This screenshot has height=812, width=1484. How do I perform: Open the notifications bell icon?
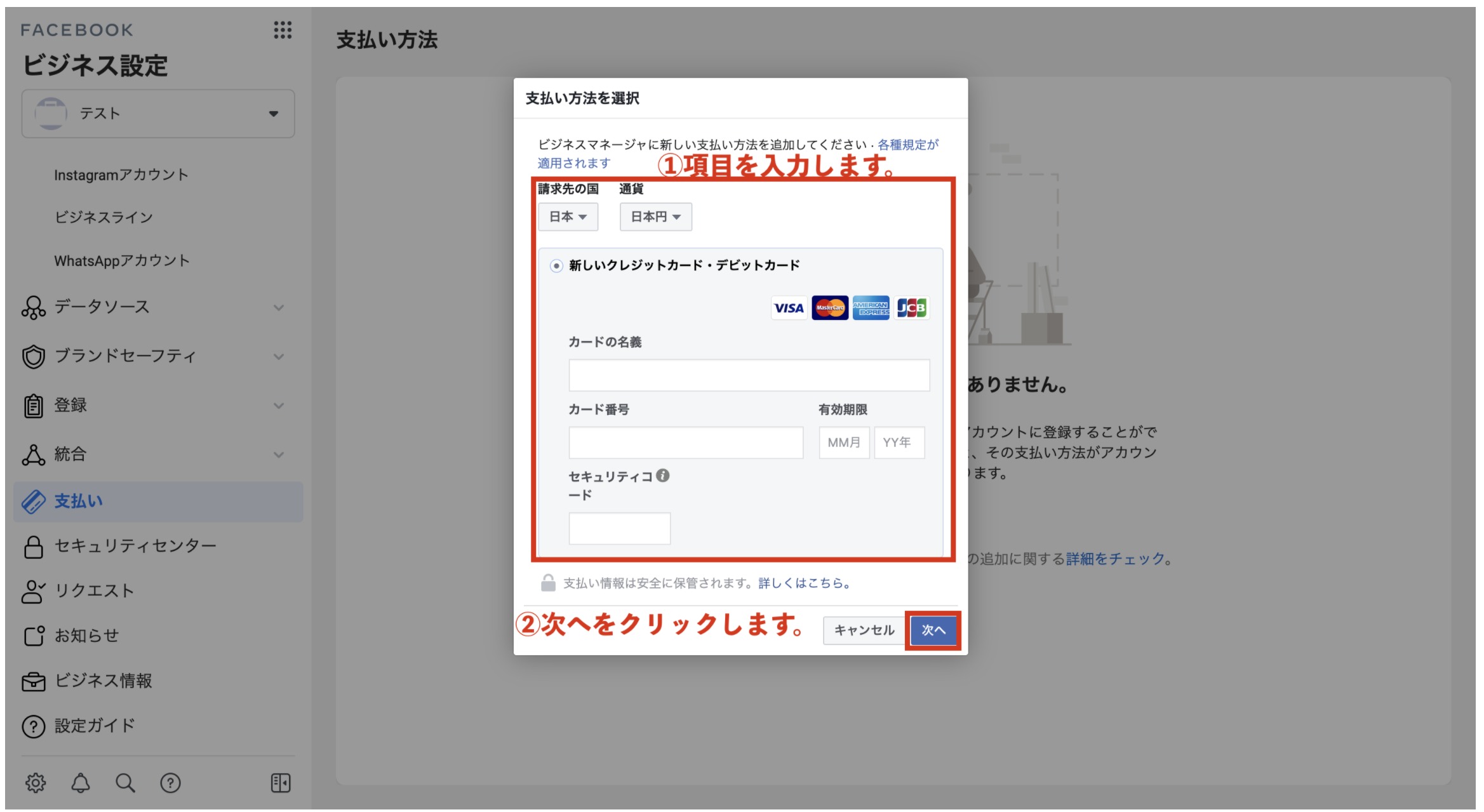tap(80, 783)
